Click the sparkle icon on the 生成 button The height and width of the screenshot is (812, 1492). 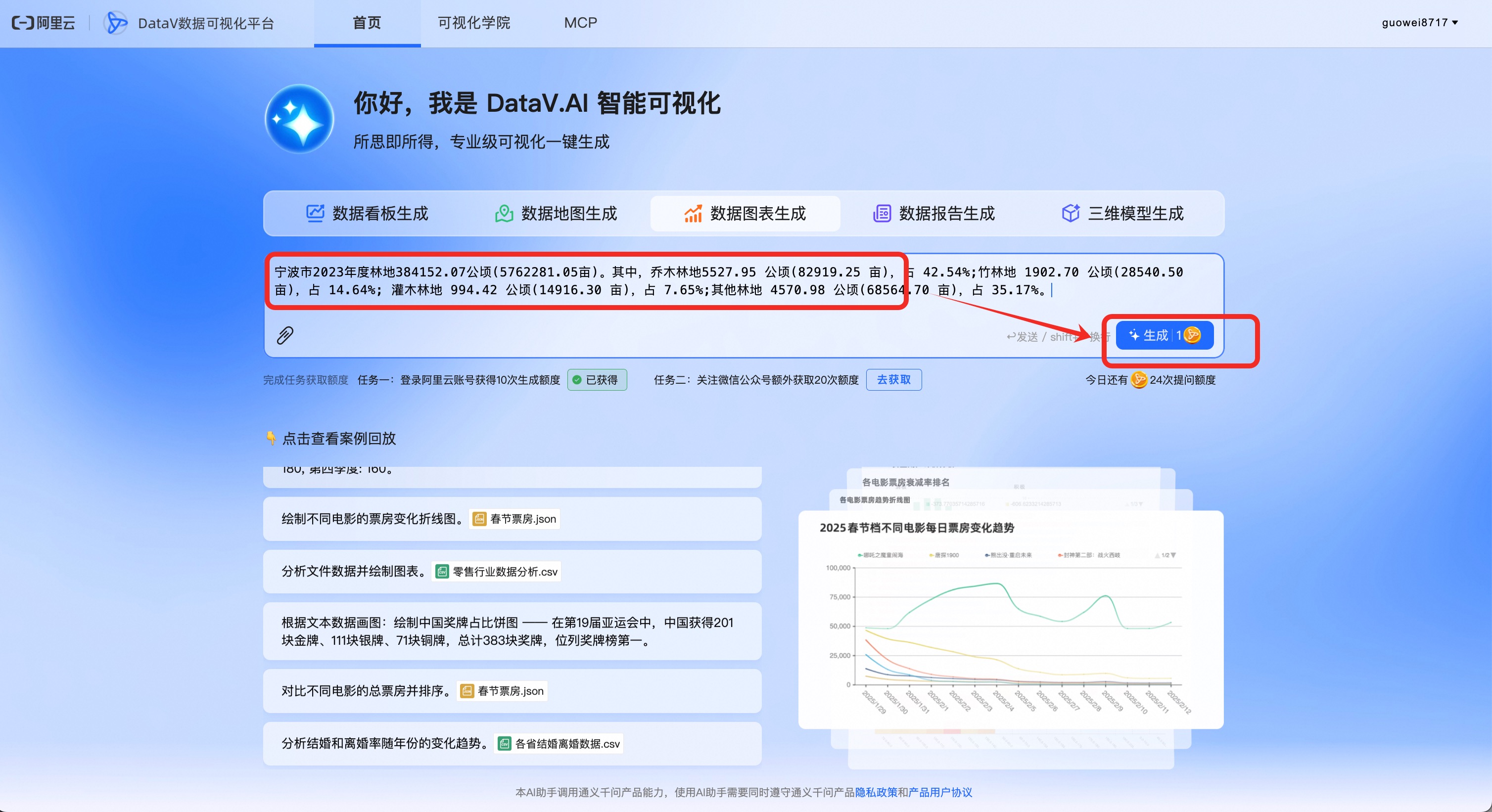(x=1134, y=335)
